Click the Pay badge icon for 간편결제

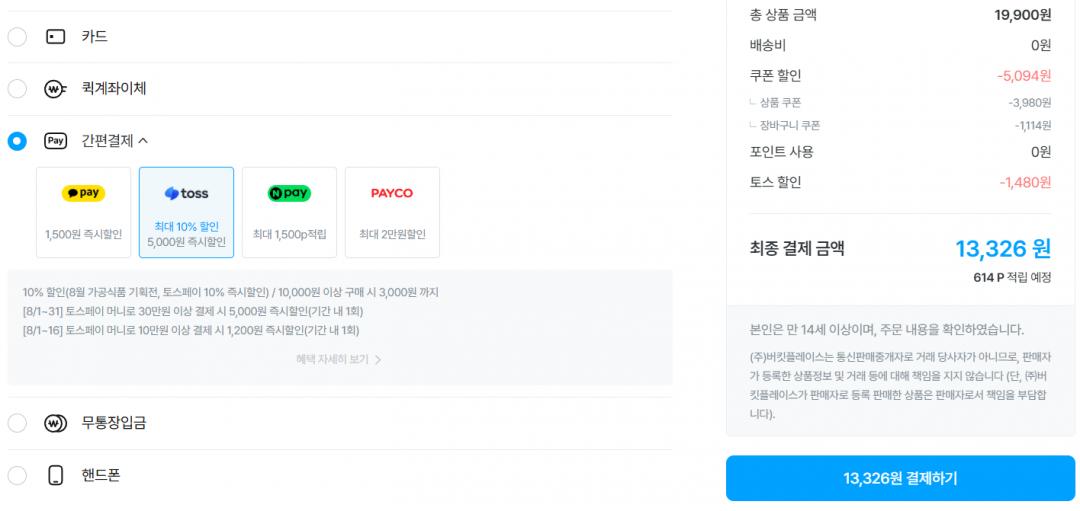[55, 141]
